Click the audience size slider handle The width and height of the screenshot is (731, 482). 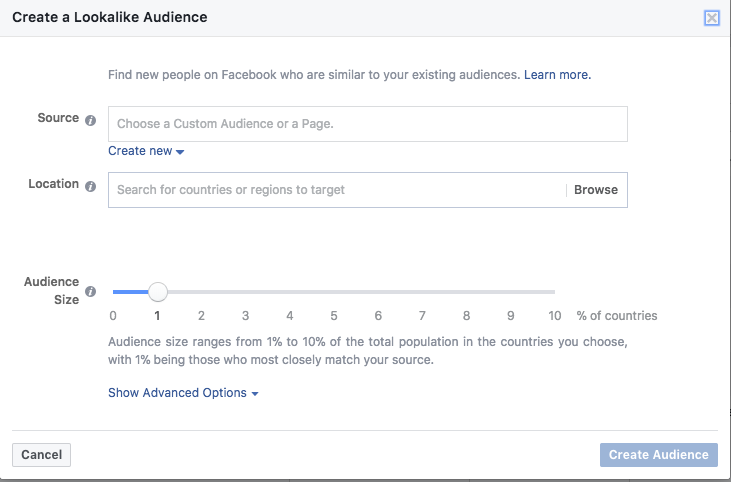pos(157,292)
